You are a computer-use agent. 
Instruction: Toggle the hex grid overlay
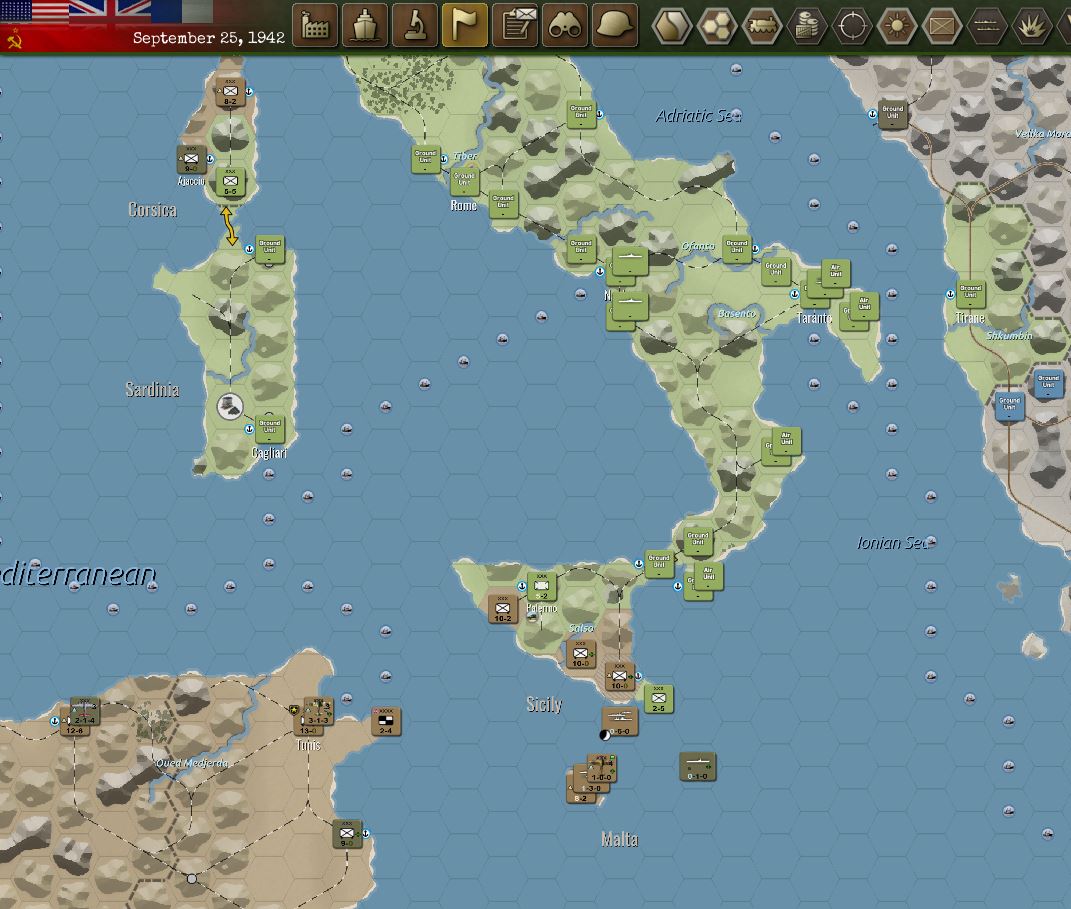tap(717, 26)
